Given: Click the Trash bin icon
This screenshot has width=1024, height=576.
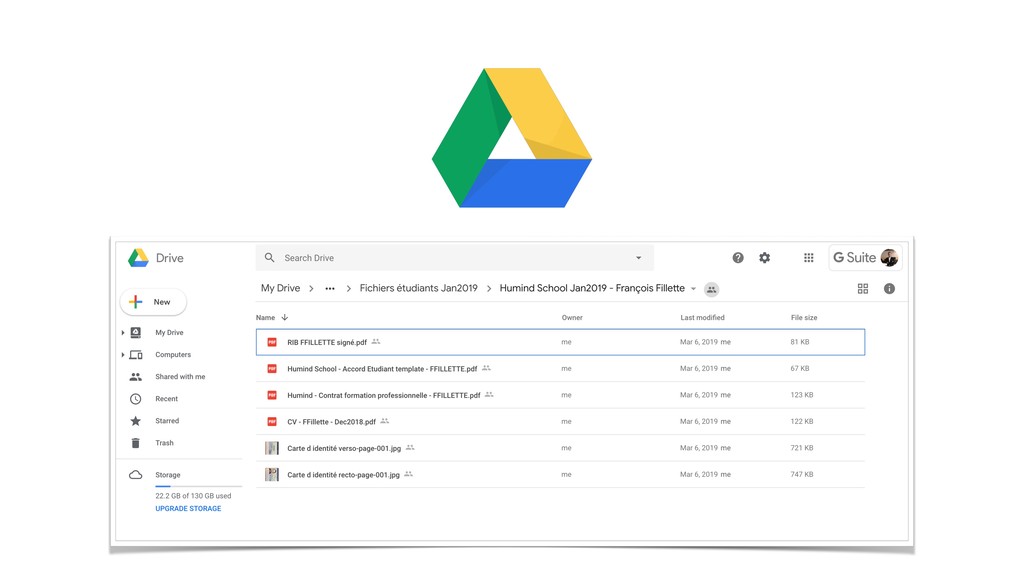Looking at the screenshot, I should coord(136,443).
